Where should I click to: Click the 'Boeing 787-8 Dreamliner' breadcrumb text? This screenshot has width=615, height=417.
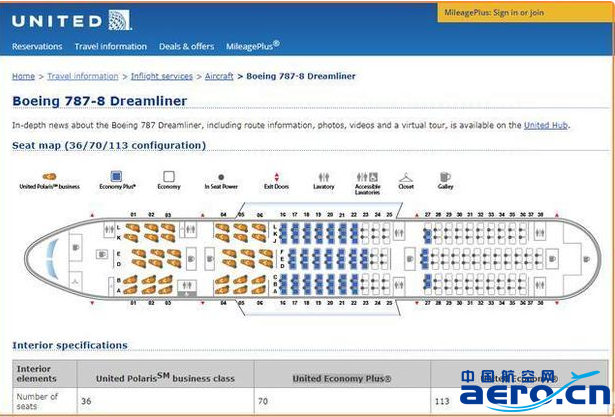[301, 76]
